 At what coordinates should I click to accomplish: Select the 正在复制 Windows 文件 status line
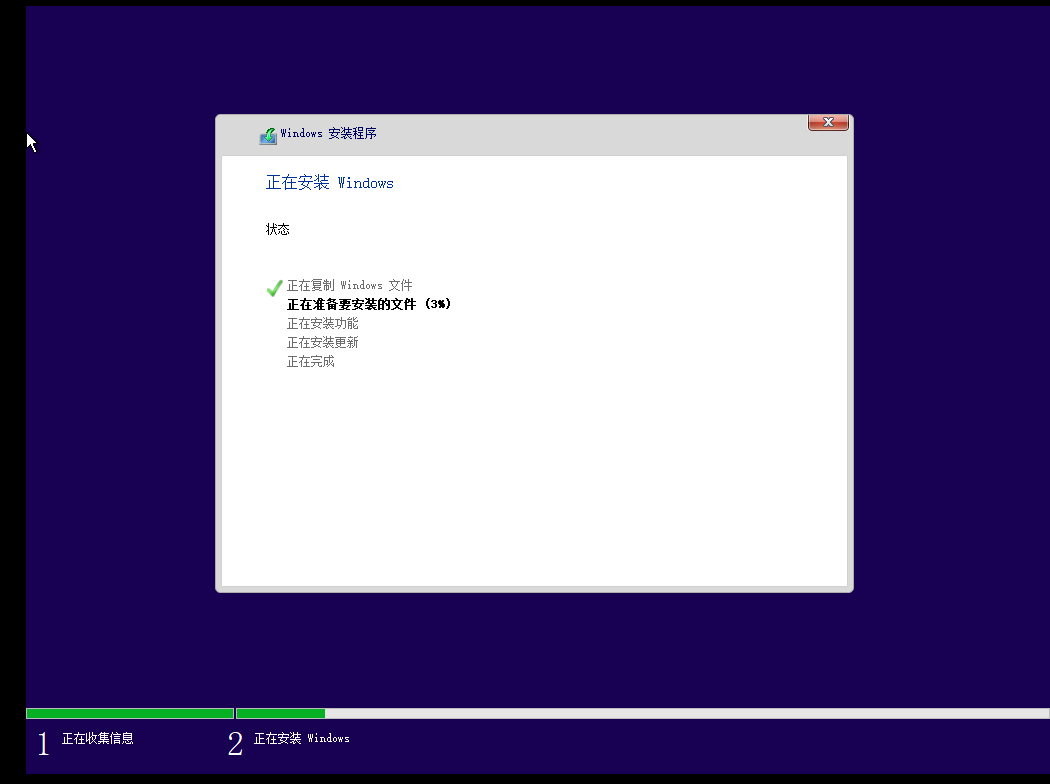tap(350, 285)
